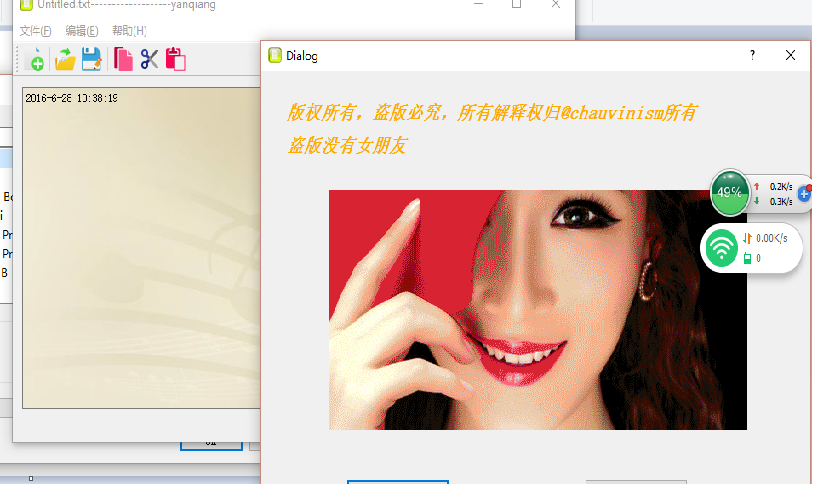Click the Dialog title bar app icon
Image resolution: width=814 pixels, height=484 pixels.
click(275, 55)
